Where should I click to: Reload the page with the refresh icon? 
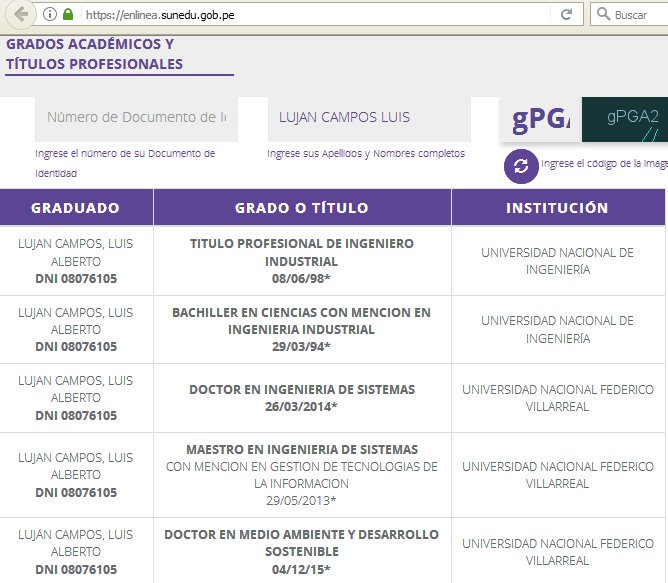566,14
